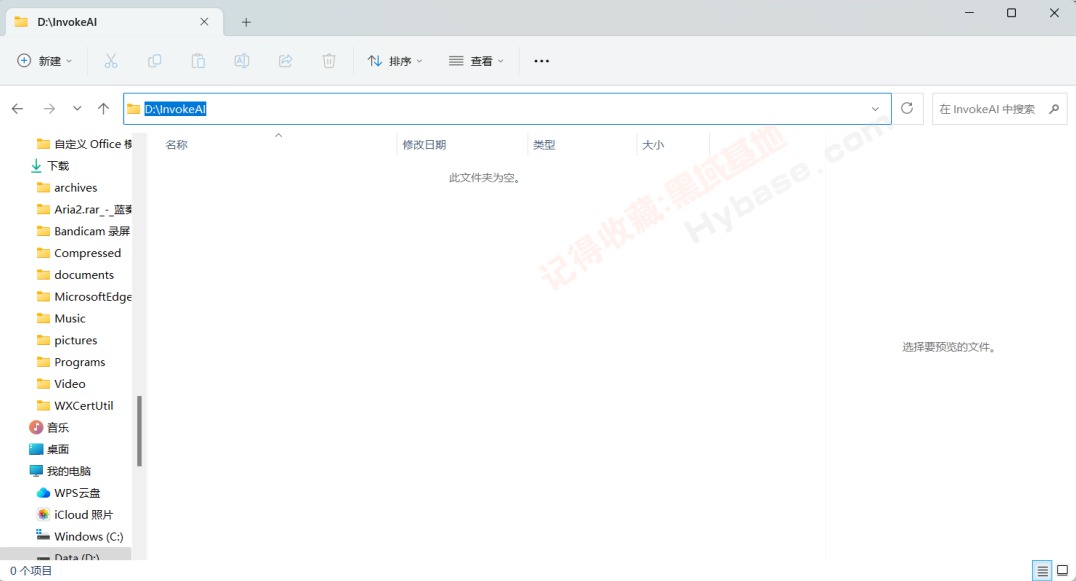Sort by 大小 column header
The height and width of the screenshot is (581, 1076).
pyautogui.click(x=653, y=145)
